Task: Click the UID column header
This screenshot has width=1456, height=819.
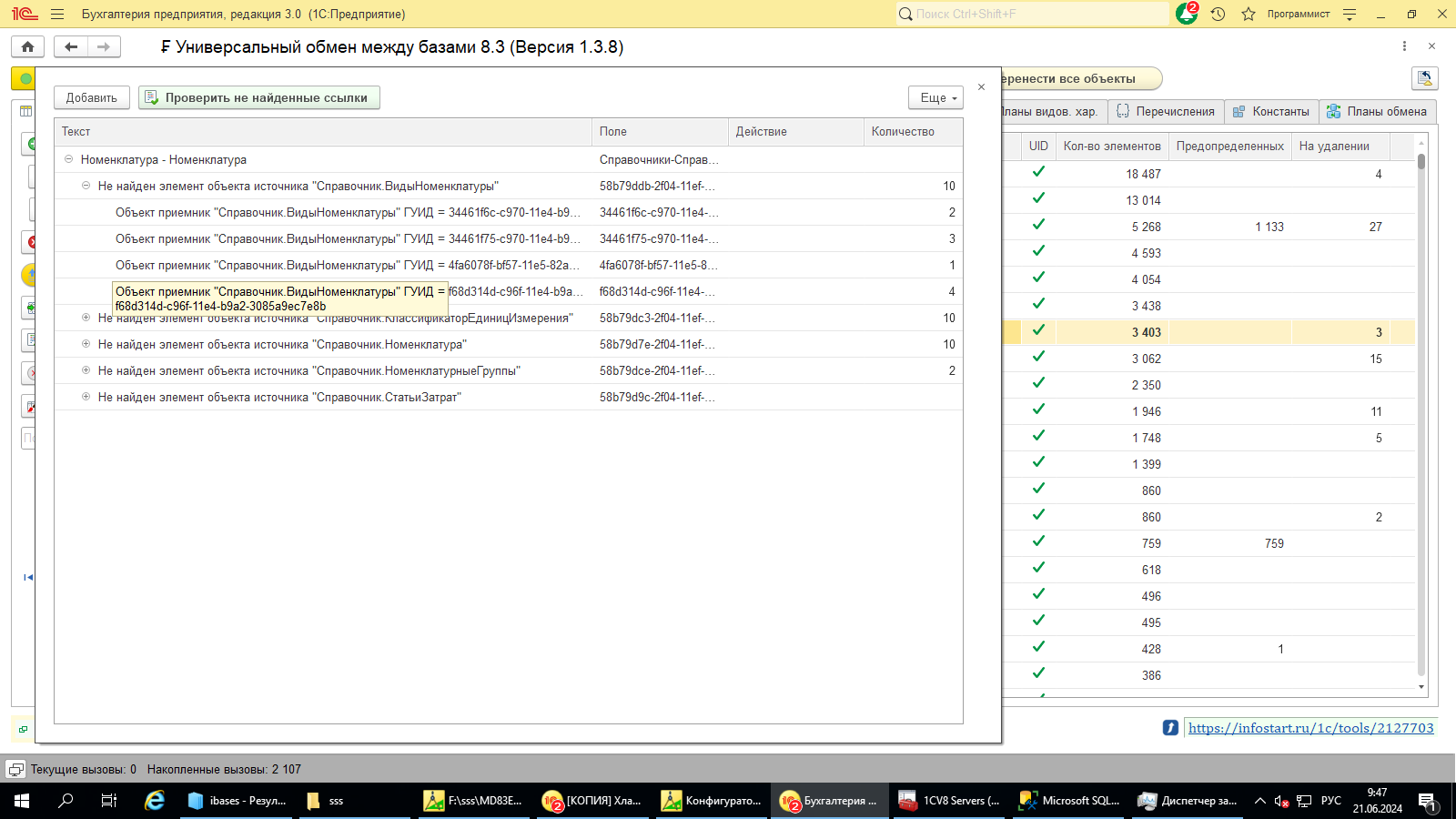Action: (x=1038, y=146)
